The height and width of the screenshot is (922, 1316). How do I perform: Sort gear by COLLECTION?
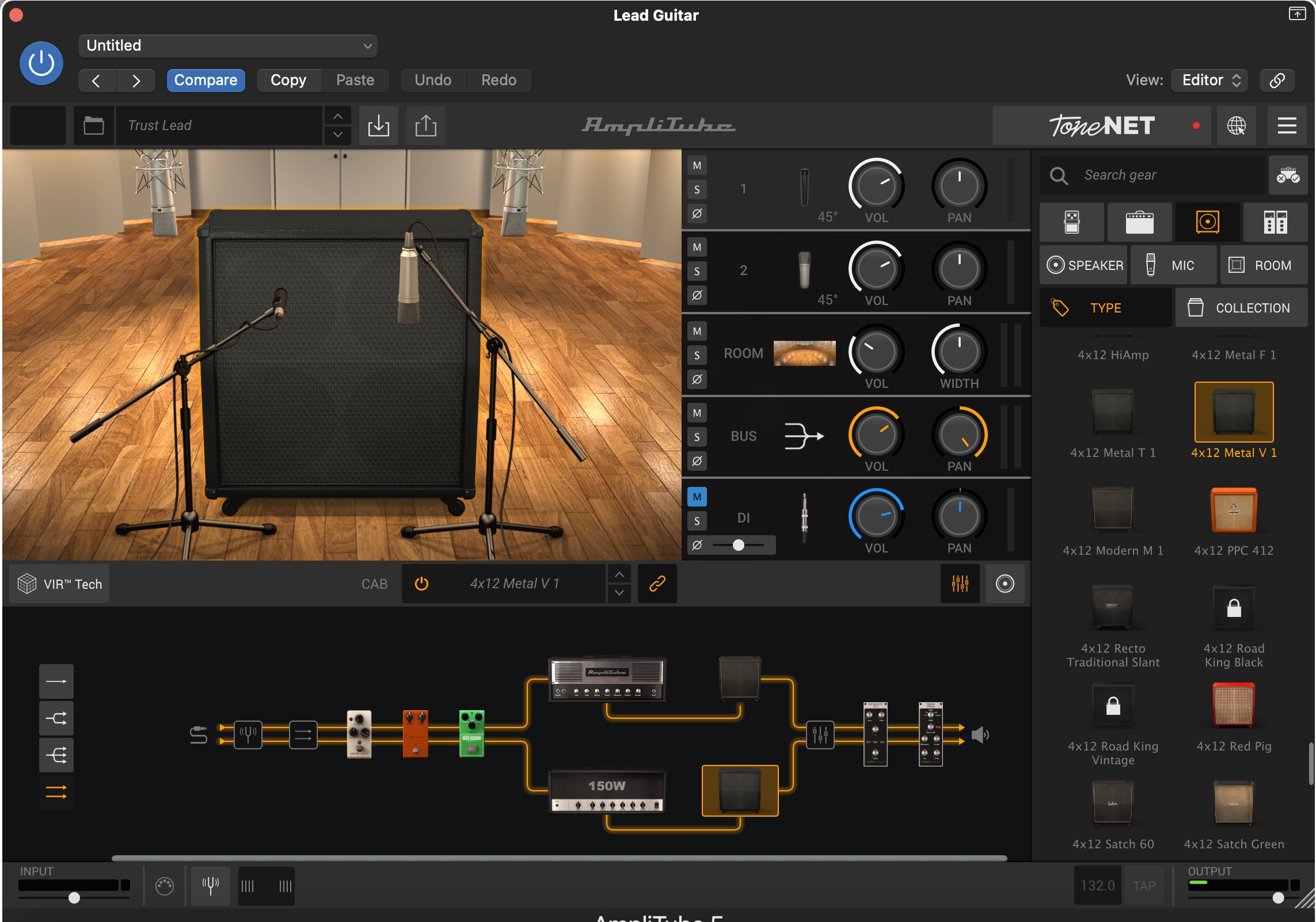point(1241,308)
